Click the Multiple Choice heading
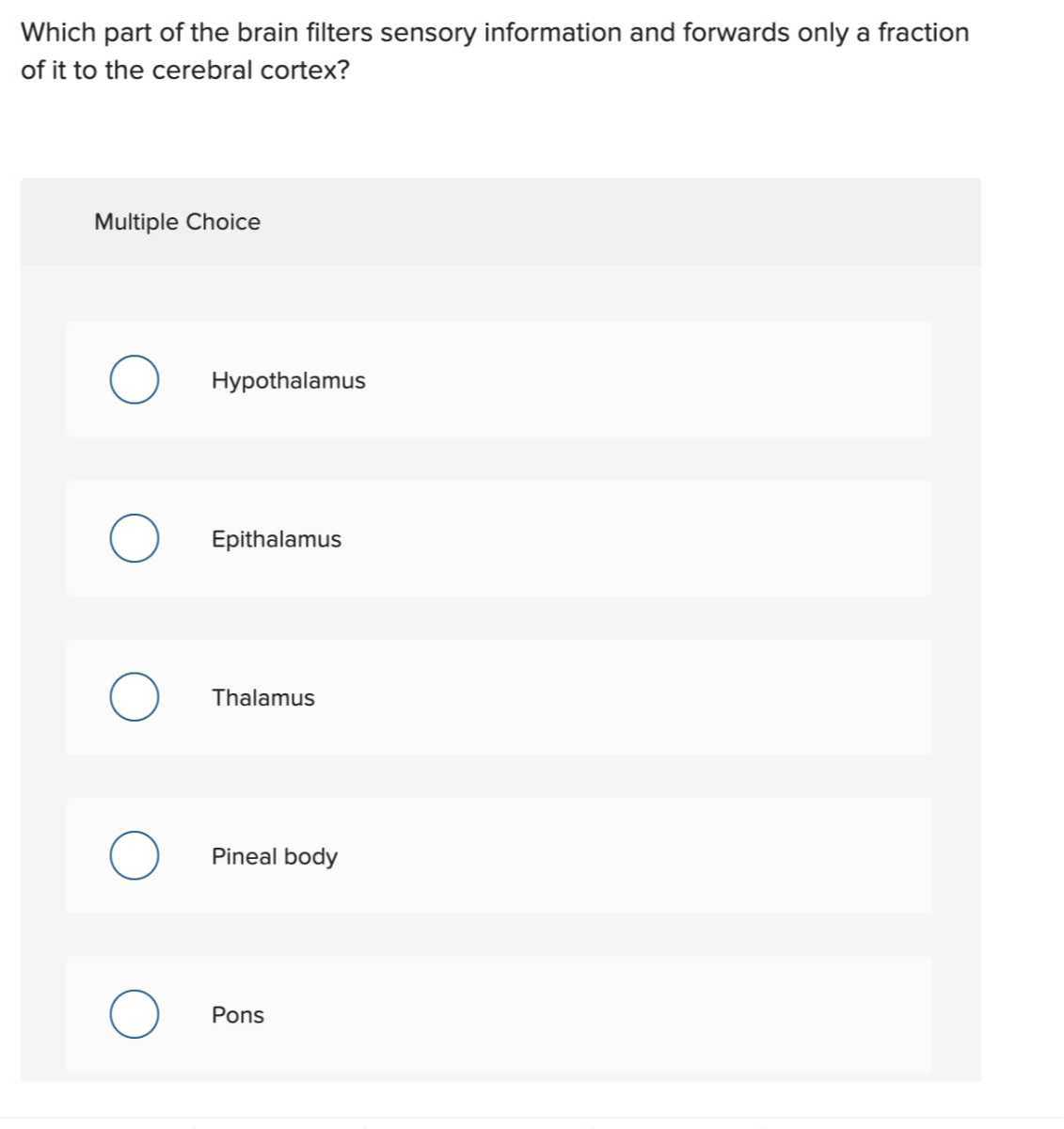 pos(177,222)
